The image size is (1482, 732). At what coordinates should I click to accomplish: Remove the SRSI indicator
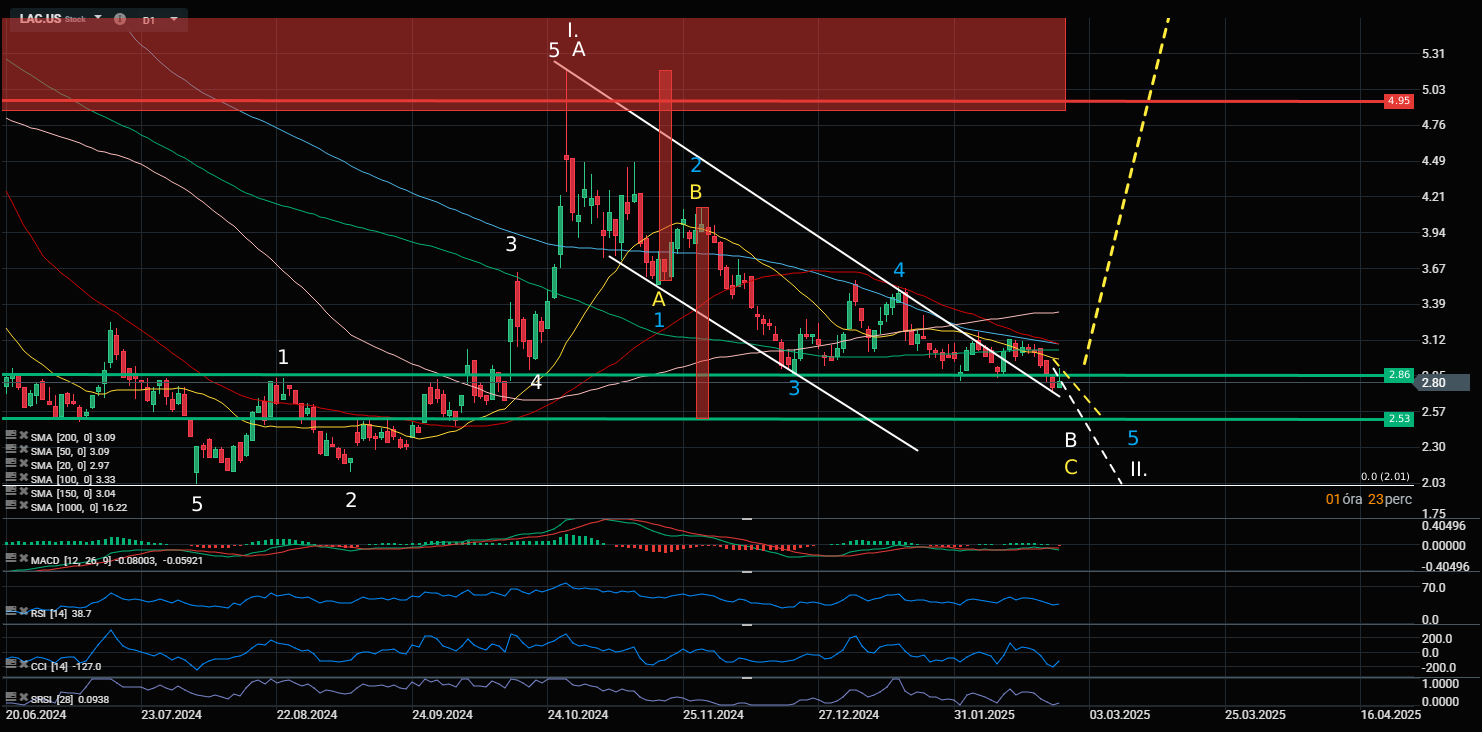coord(22,697)
